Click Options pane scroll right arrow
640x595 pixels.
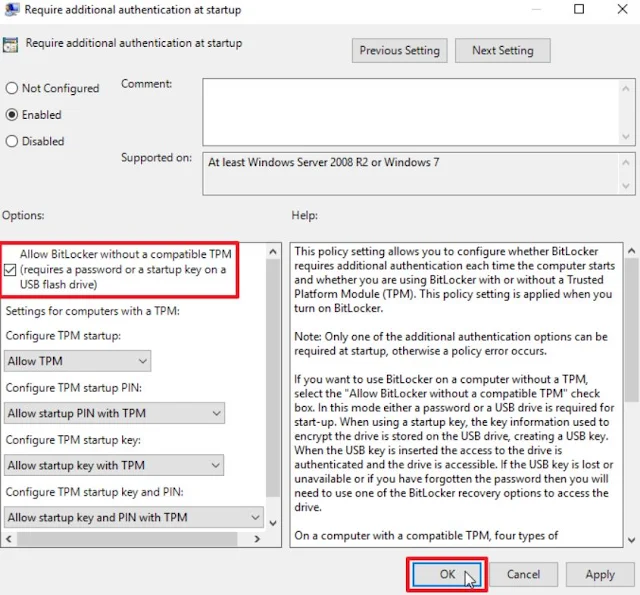click(x=257, y=539)
